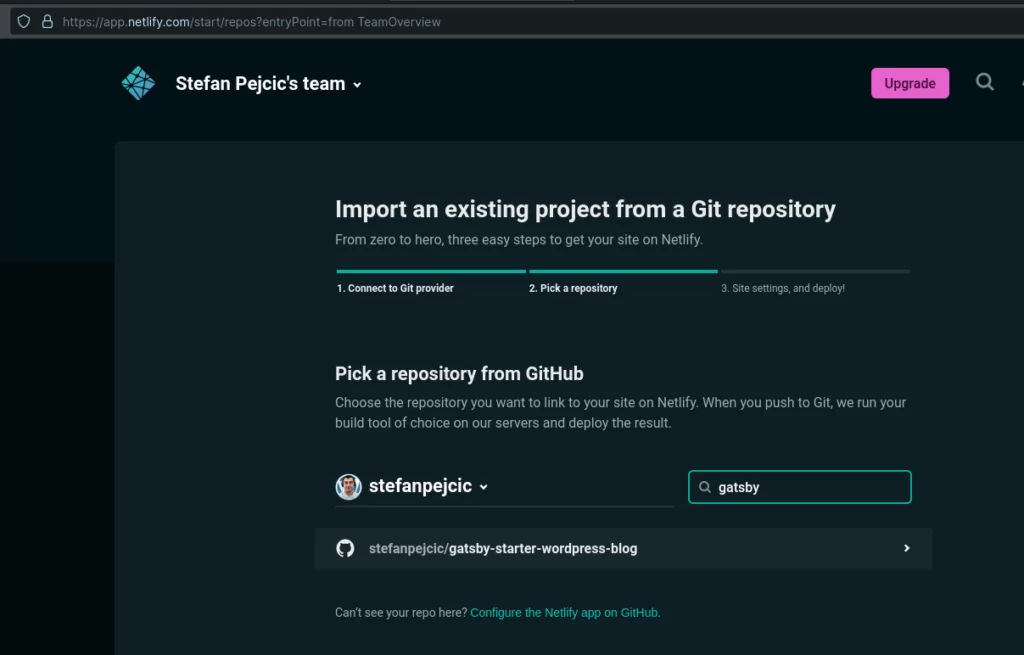Click the Upgrade button
The height and width of the screenshot is (655, 1024).
tap(910, 83)
